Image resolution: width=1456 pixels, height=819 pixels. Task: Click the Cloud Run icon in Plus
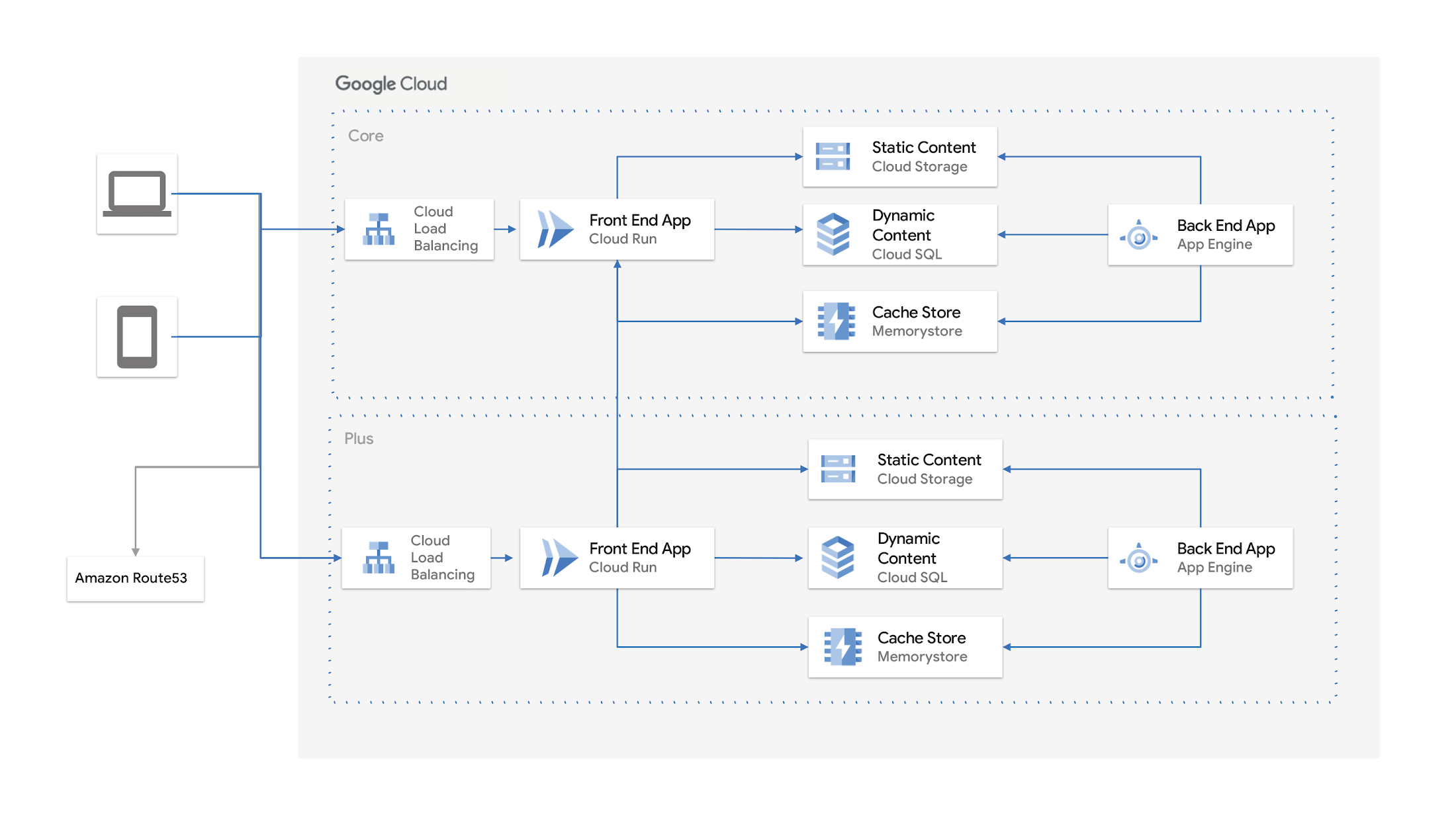click(559, 558)
